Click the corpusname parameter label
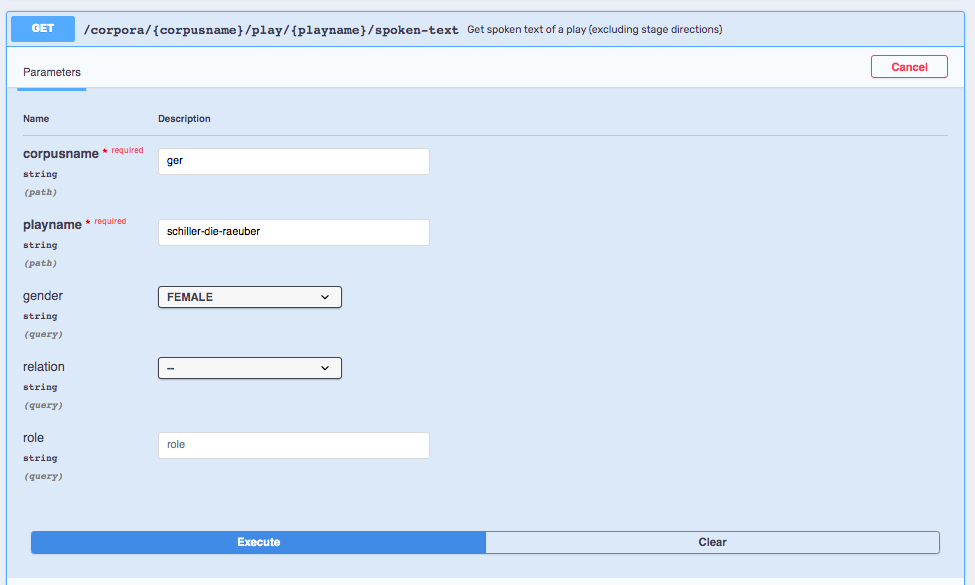 pyautogui.click(x=60, y=154)
